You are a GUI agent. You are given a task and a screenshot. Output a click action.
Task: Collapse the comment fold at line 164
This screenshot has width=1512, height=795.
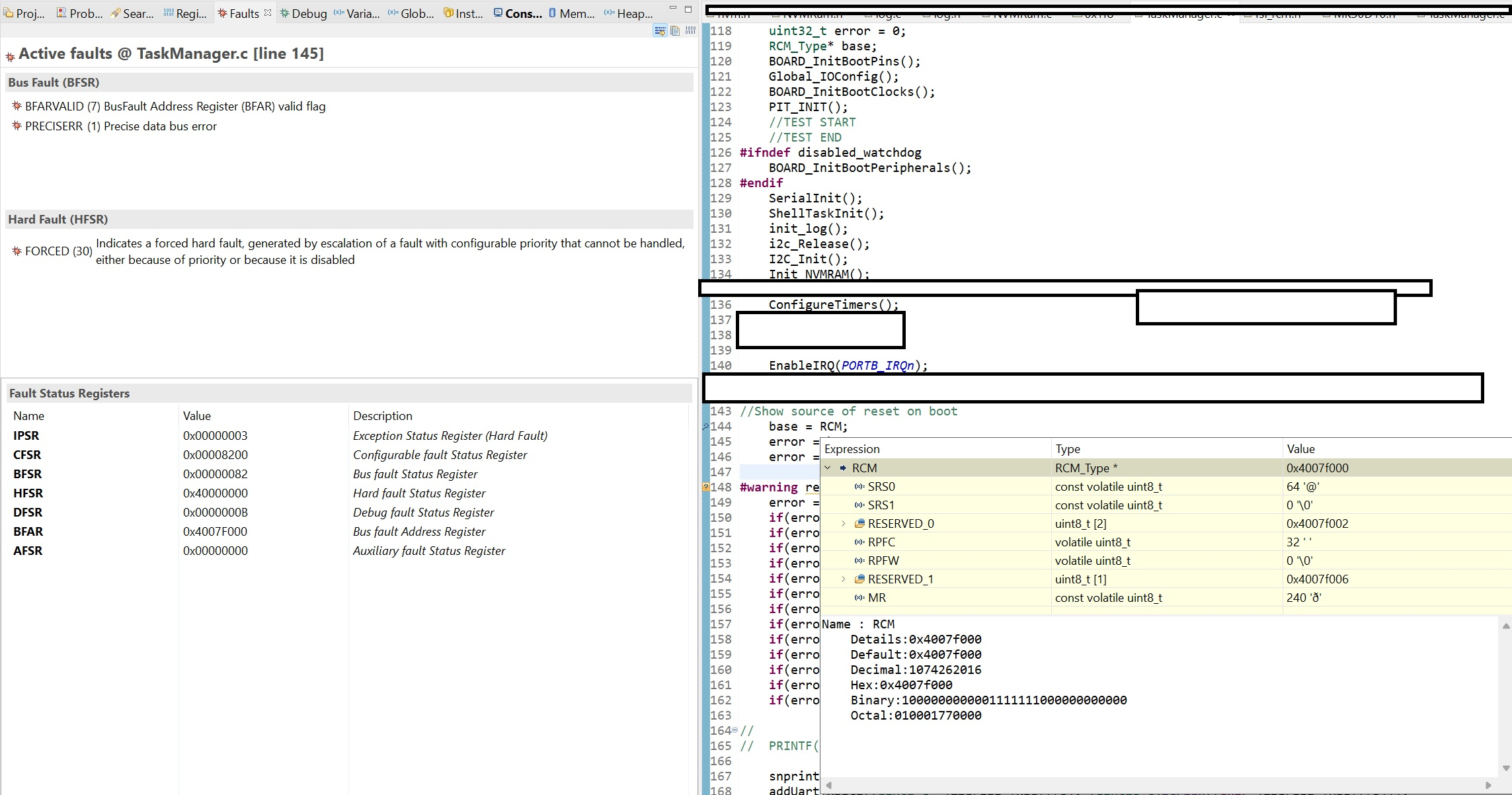735,730
